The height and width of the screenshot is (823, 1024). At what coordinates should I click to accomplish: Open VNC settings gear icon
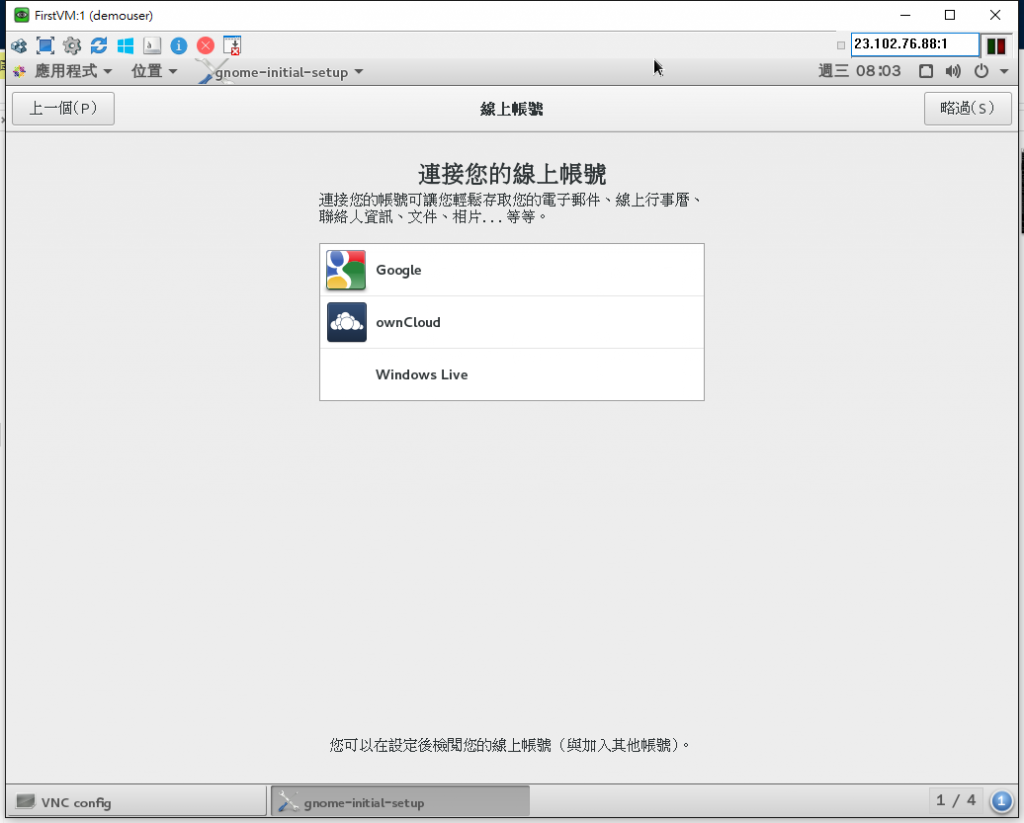pyautogui.click(x=72, y=46)
